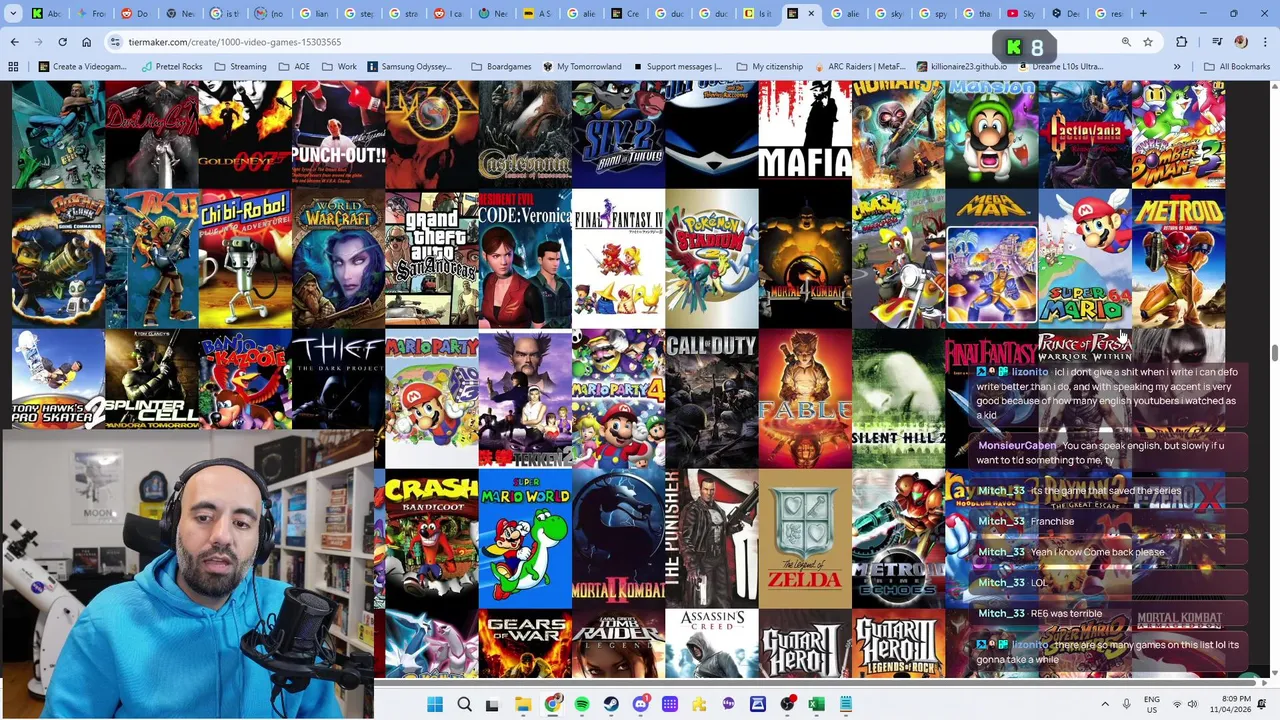Open the Samsung Odyssey bookmark
Viewport: 1280px width, 720px height.
point(409,67)
